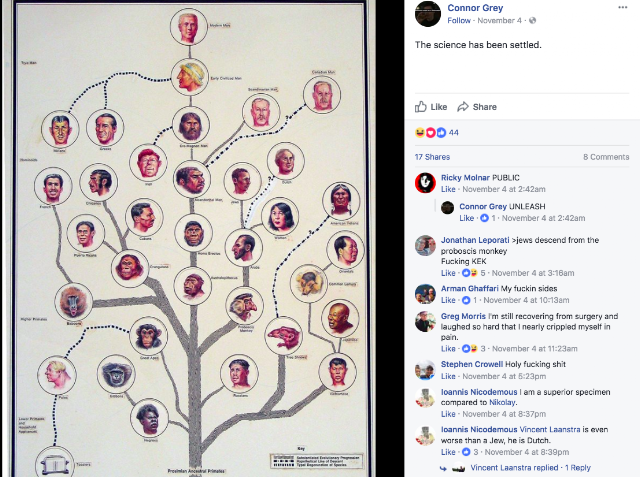Like Stephen Crowell's comment
The height and width of the screenshot is (477, 640).
click(x=448, y=376)
